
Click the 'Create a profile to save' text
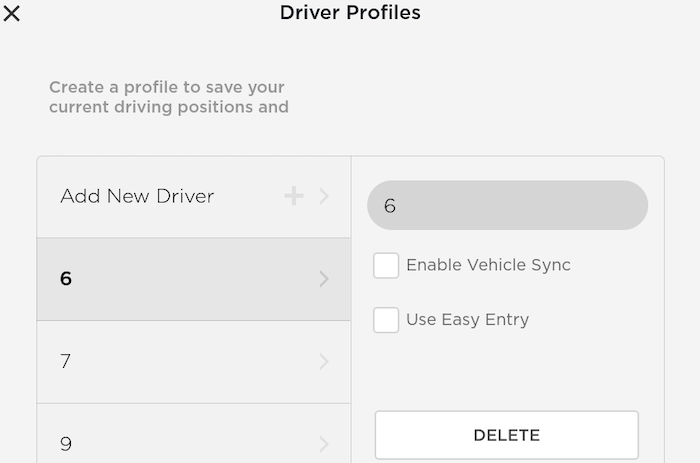coord(167,87)
